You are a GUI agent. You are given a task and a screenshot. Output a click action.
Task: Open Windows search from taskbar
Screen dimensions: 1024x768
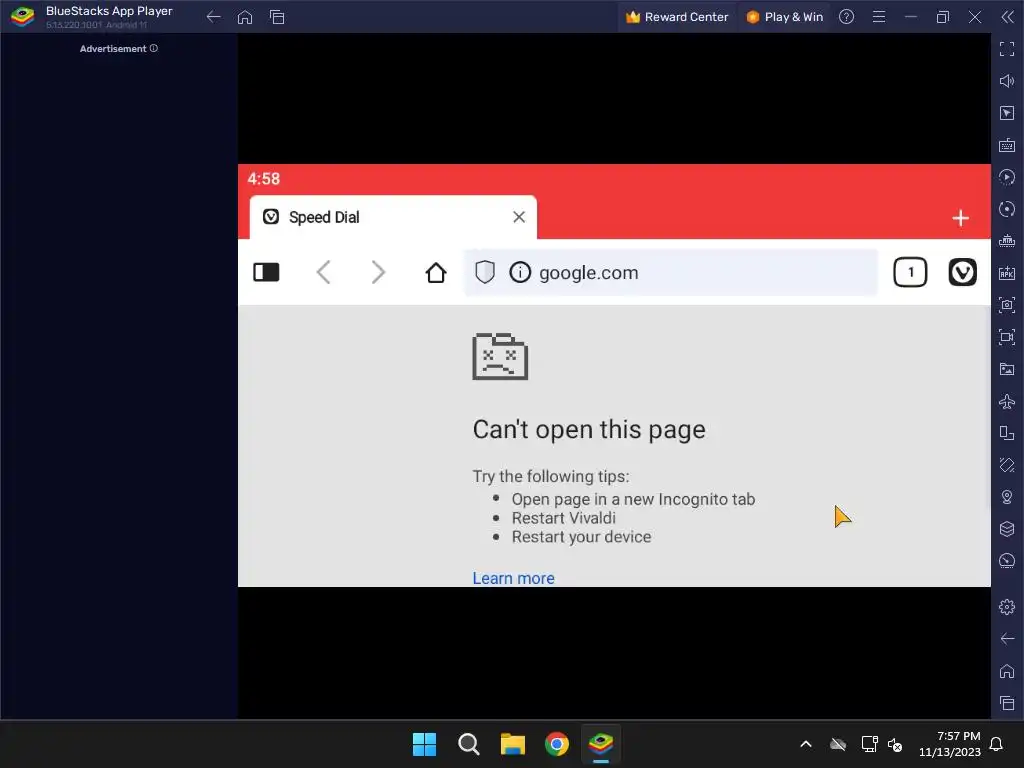[468, 744]
